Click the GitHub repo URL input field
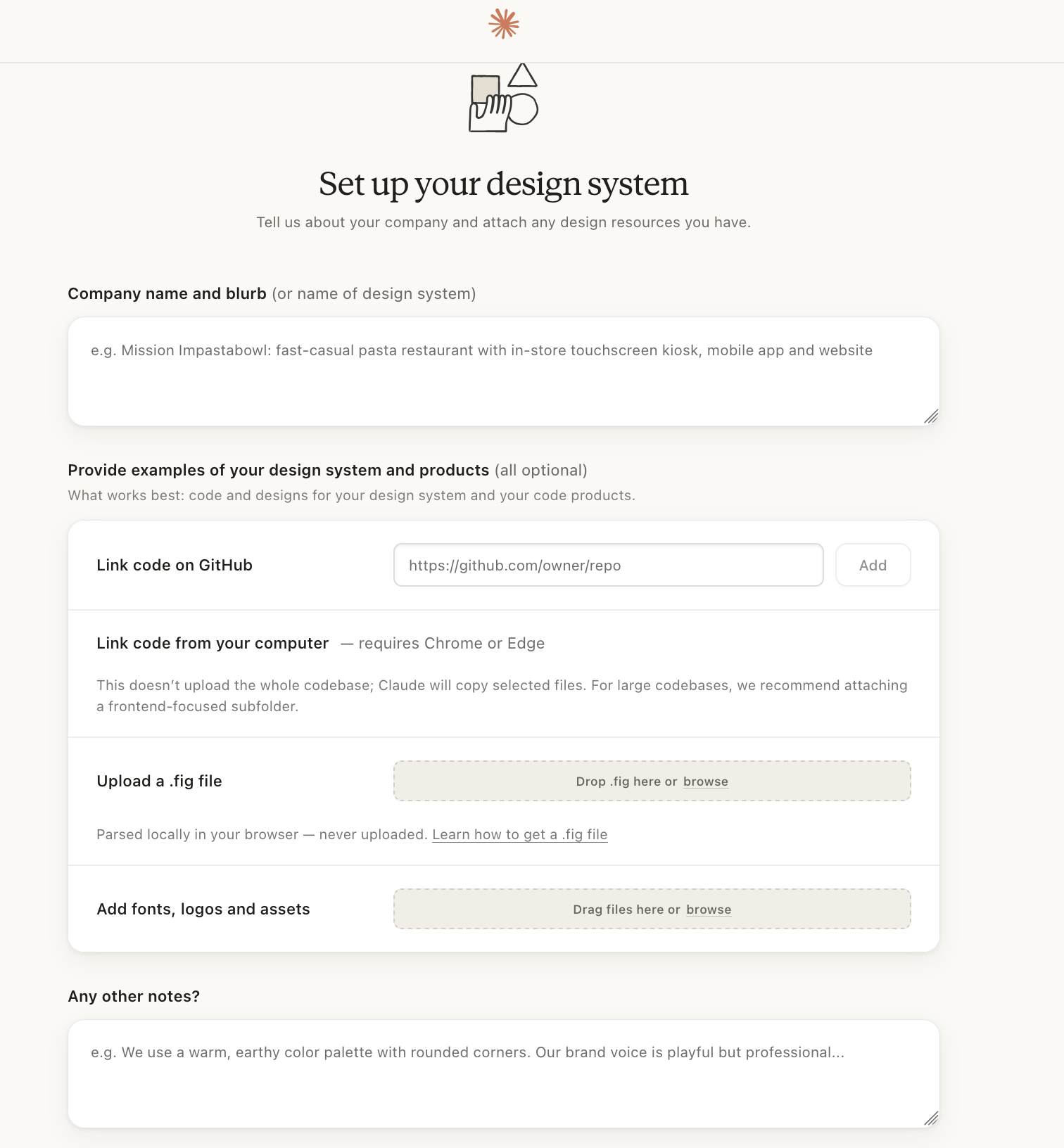1064x1148 pixels. click(608, 565)
